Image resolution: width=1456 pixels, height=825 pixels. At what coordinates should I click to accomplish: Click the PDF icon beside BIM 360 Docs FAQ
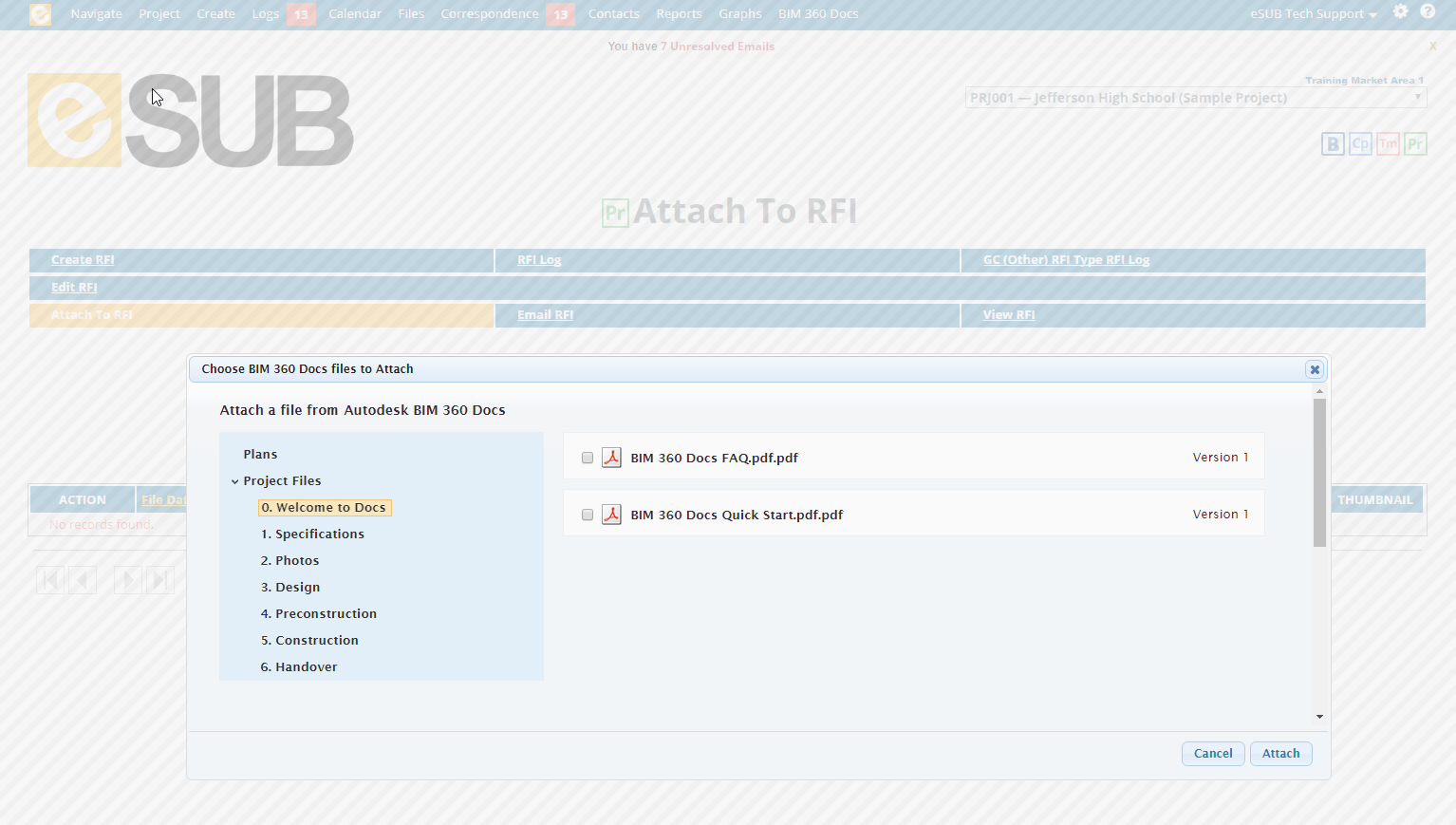pyautogui.click(x=611, y=457)
